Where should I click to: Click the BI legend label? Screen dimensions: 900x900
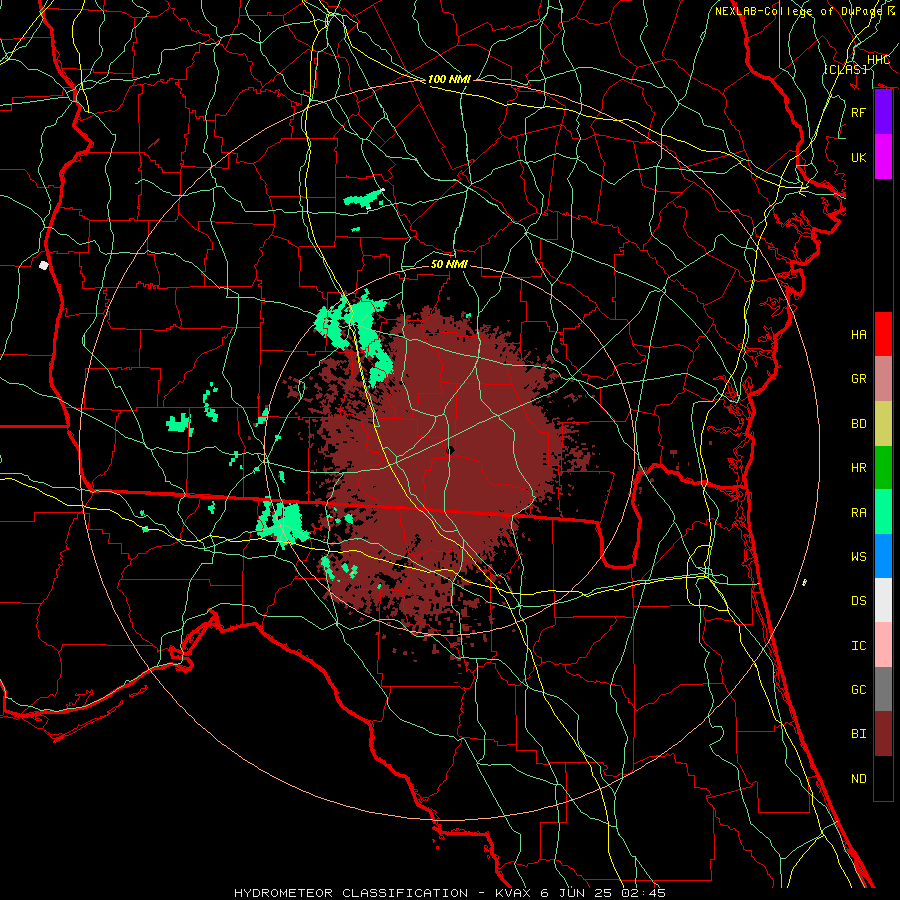click(x=859, y=734)
